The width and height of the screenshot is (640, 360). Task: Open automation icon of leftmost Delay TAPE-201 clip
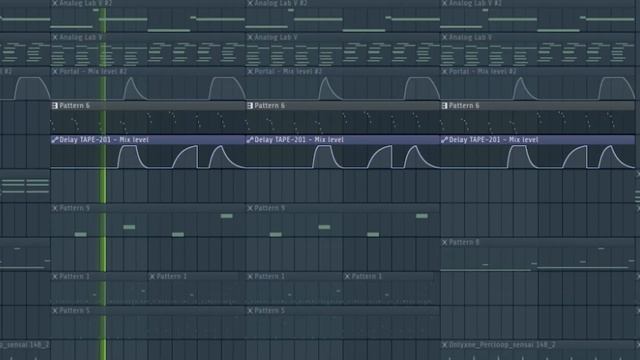(x=55, y=140)
